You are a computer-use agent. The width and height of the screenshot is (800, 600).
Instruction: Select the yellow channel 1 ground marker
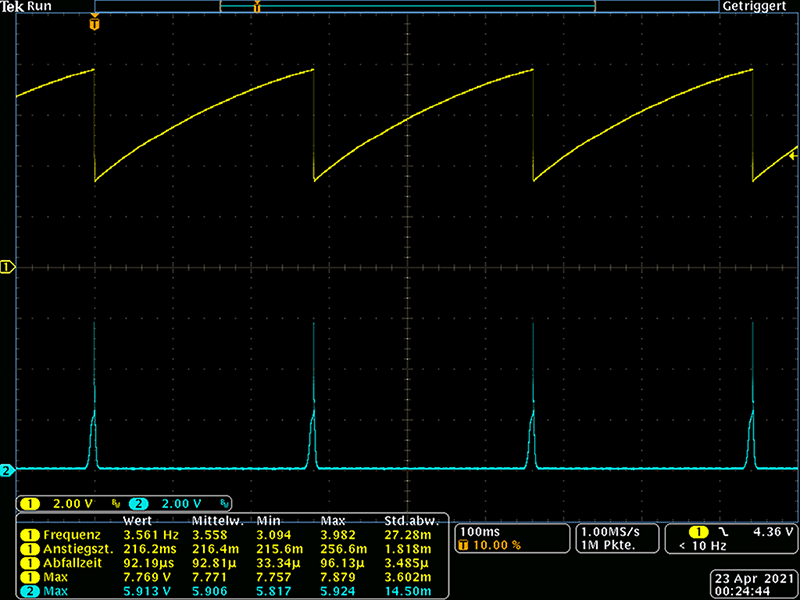coord(7,267)
